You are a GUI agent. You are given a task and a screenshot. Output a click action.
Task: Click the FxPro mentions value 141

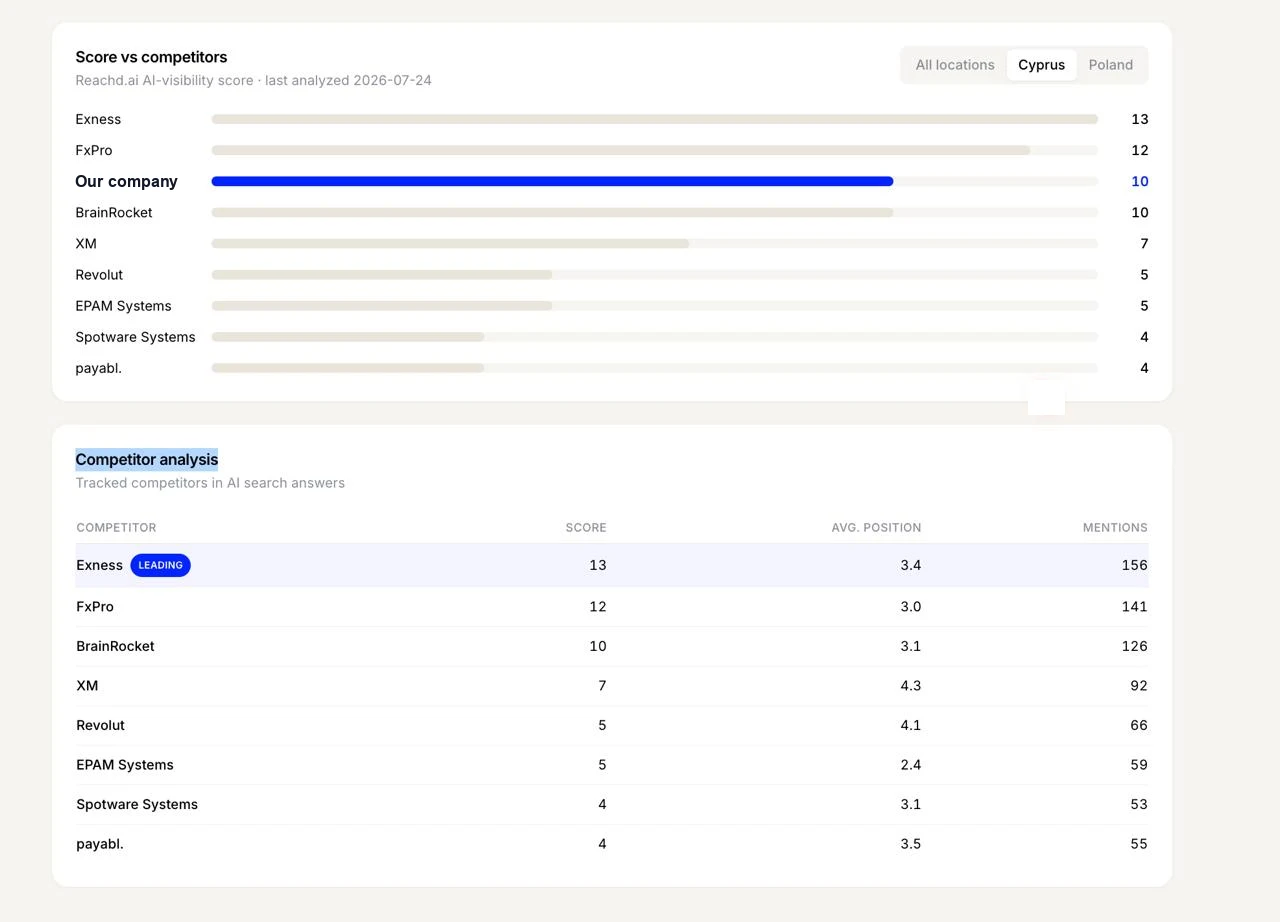click(x=1134, y=606)
